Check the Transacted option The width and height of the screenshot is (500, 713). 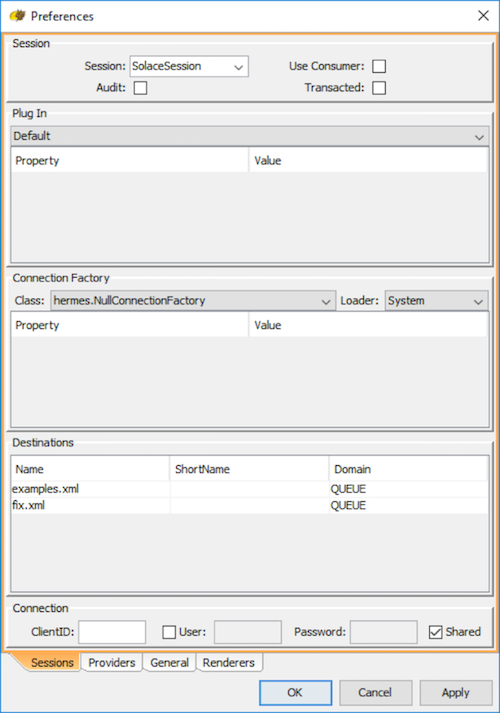(379, 88)
